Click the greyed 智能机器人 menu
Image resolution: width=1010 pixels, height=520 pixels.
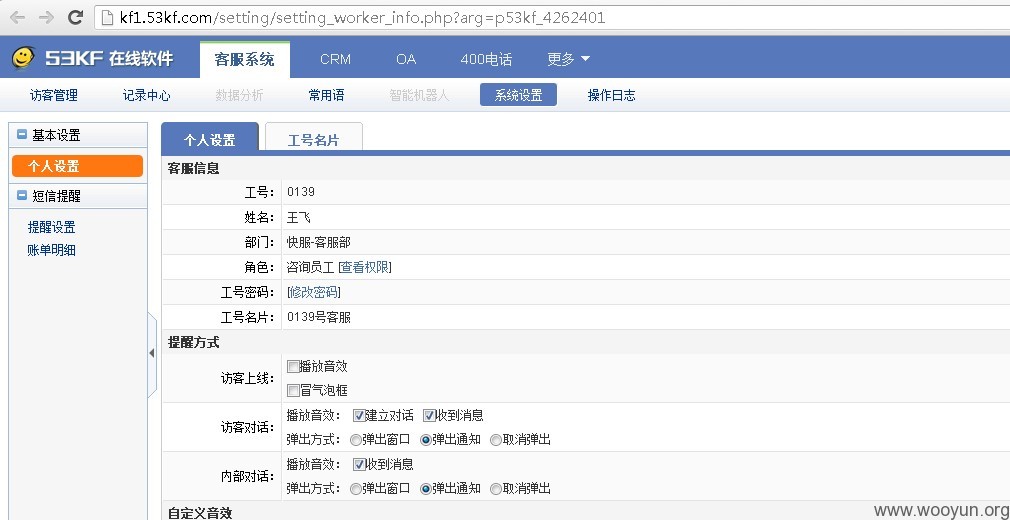click(x=419, y=95)
